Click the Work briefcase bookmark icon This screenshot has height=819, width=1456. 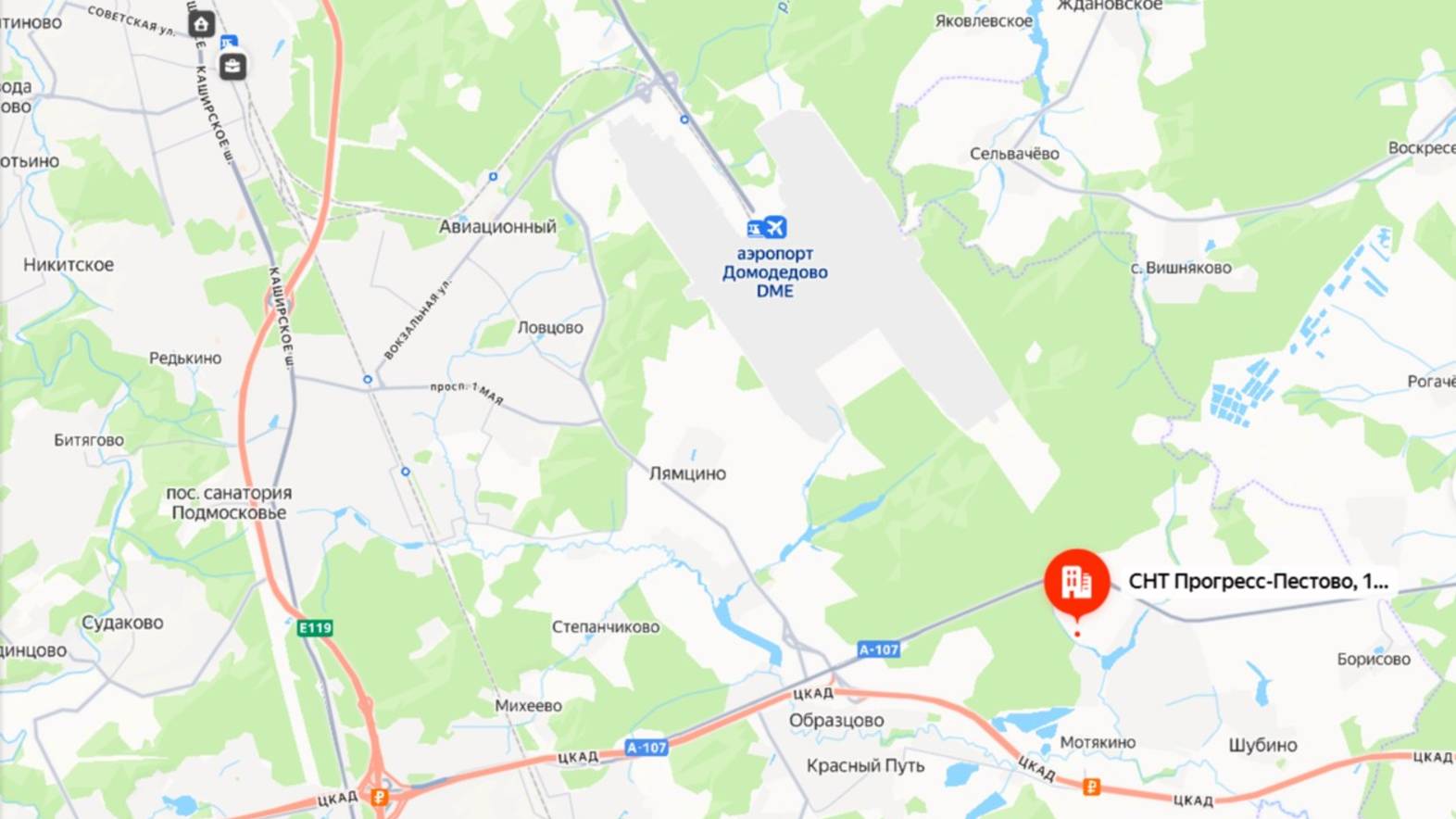232,66
